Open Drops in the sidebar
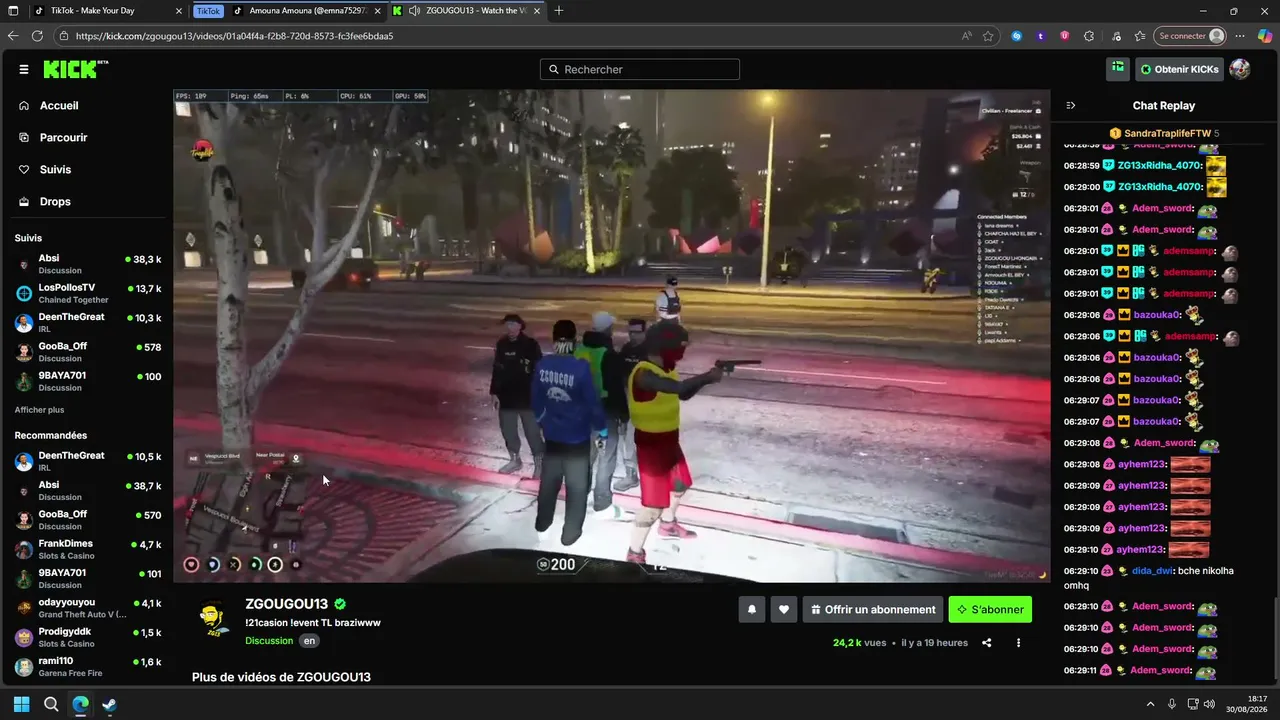Image resolution: width=1280 pixels, height=720 pixels. point(55,201)
